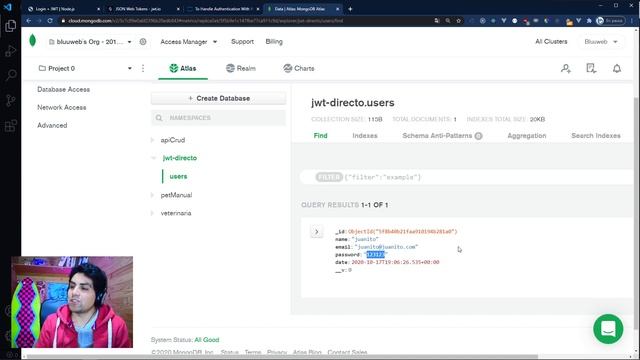Open Advanced in sidebar
Viewport: 640px width, 360px height.
tap(52, 125)
